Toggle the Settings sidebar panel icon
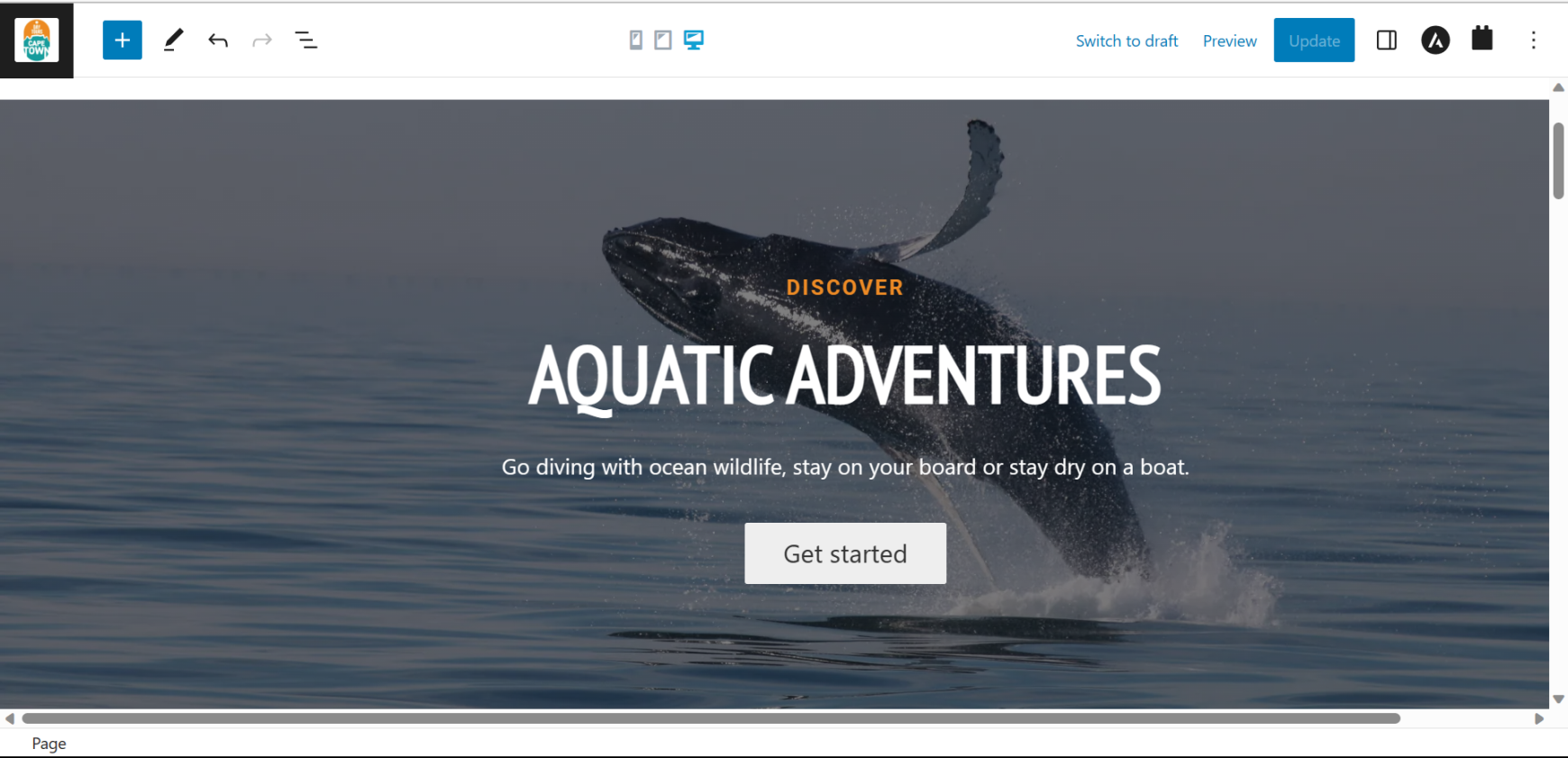The image size is (1568, 758). [1387, 41]
